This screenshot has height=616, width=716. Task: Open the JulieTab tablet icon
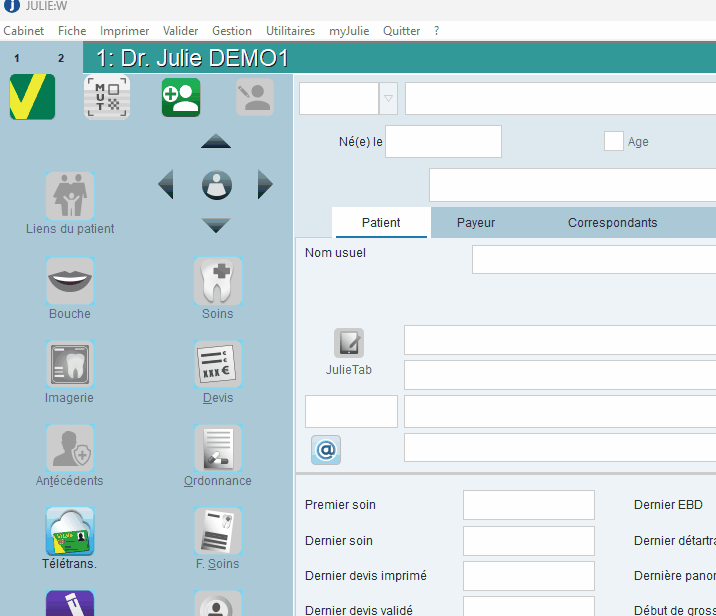tap(349, 343)
